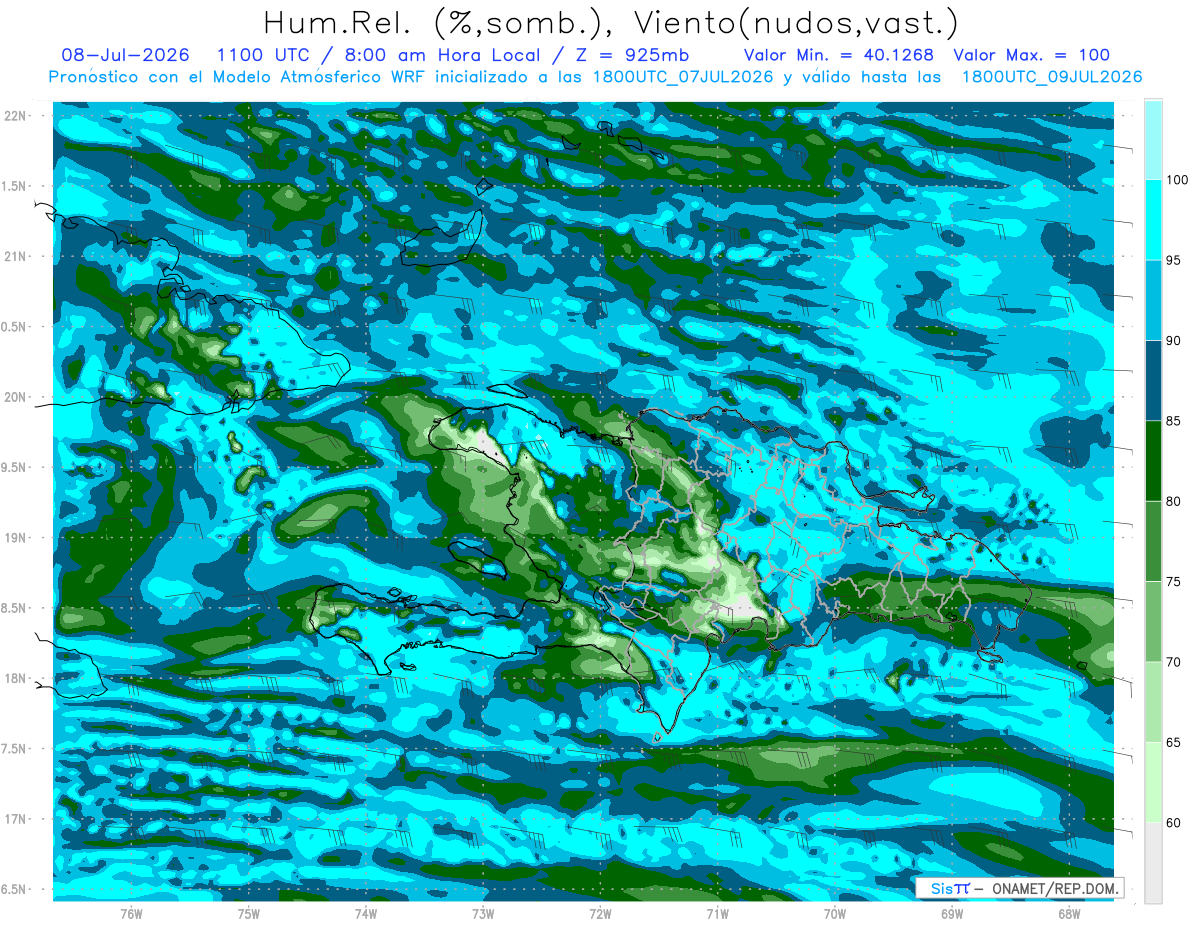The height and width of the screenshot is (927, 1200).
Task: Click the 'Valor Max. = 100' text
Action: click(1032, 55)
